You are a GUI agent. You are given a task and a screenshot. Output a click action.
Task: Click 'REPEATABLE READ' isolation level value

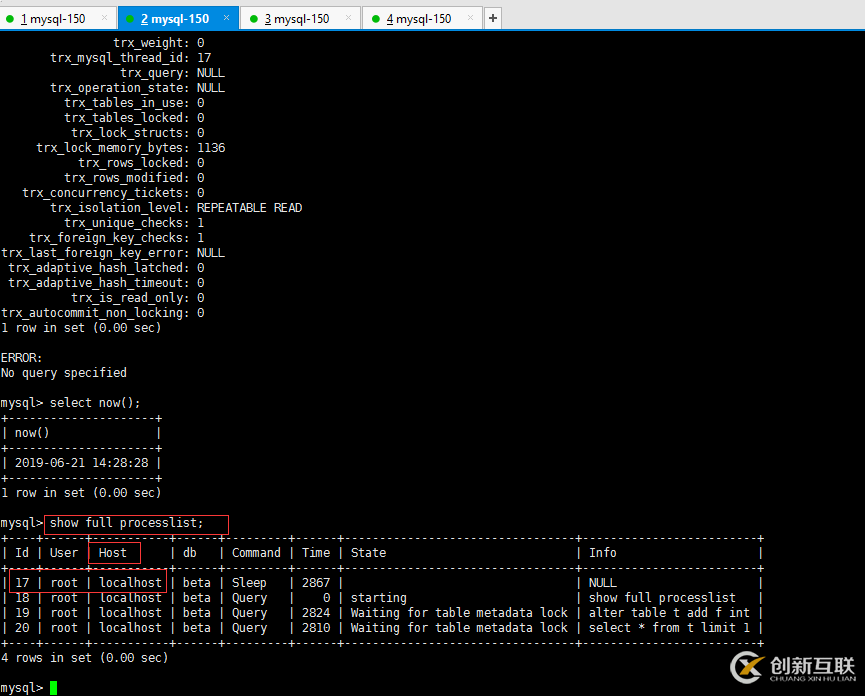[x=249, y=208]
